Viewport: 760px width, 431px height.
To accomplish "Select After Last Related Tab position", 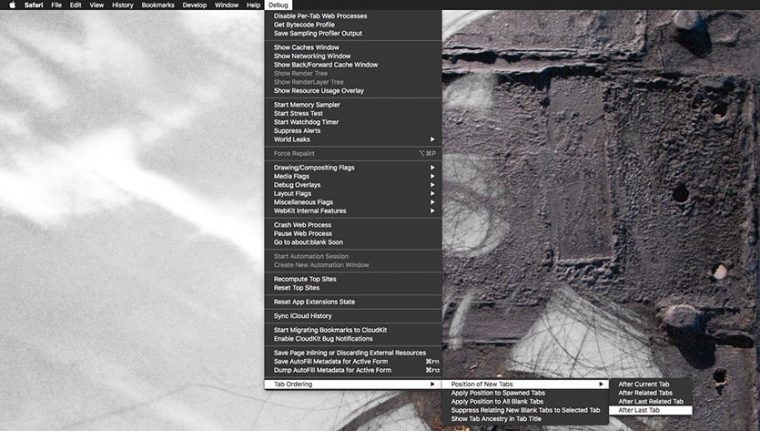I will [650, 401].
